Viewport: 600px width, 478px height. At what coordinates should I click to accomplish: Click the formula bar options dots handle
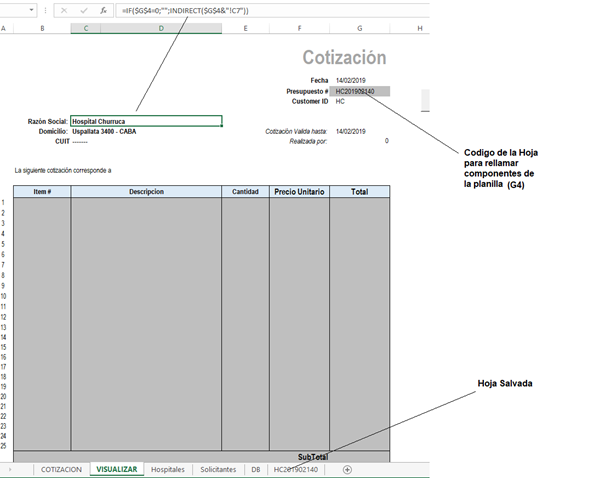(x=46, y=11)
